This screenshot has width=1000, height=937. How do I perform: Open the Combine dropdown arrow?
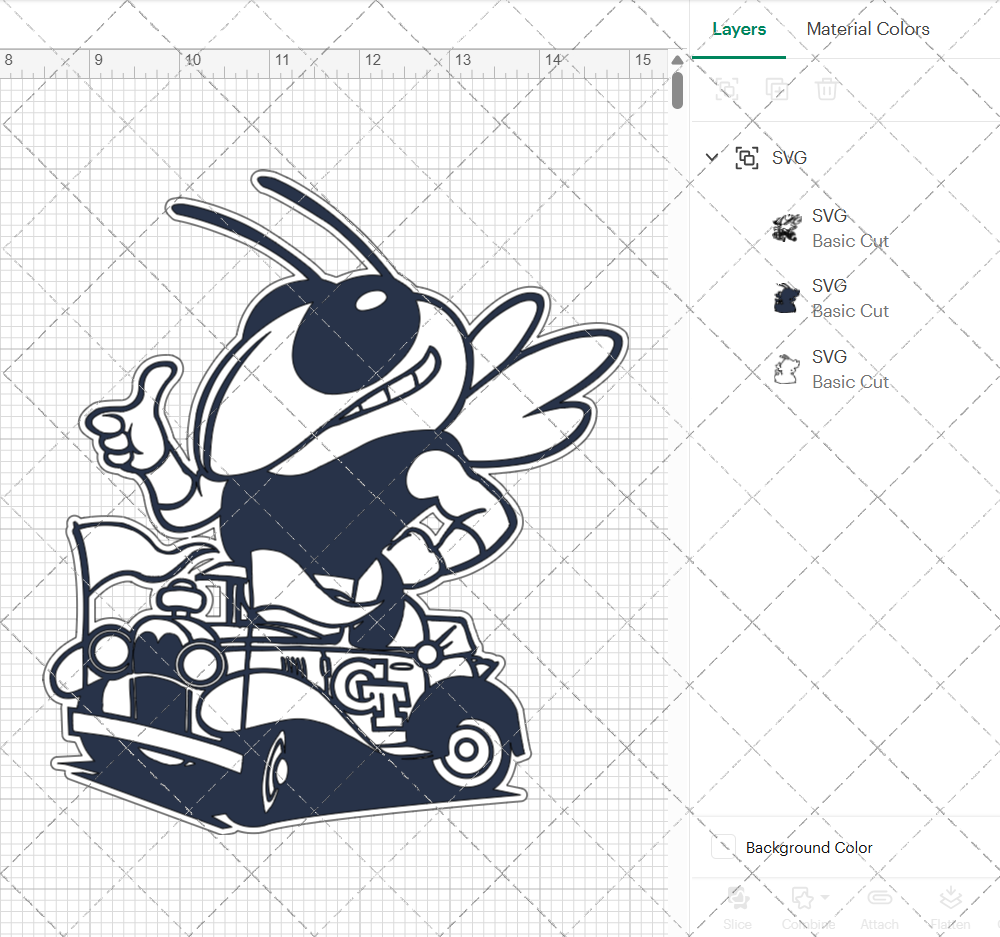point(825,897)
